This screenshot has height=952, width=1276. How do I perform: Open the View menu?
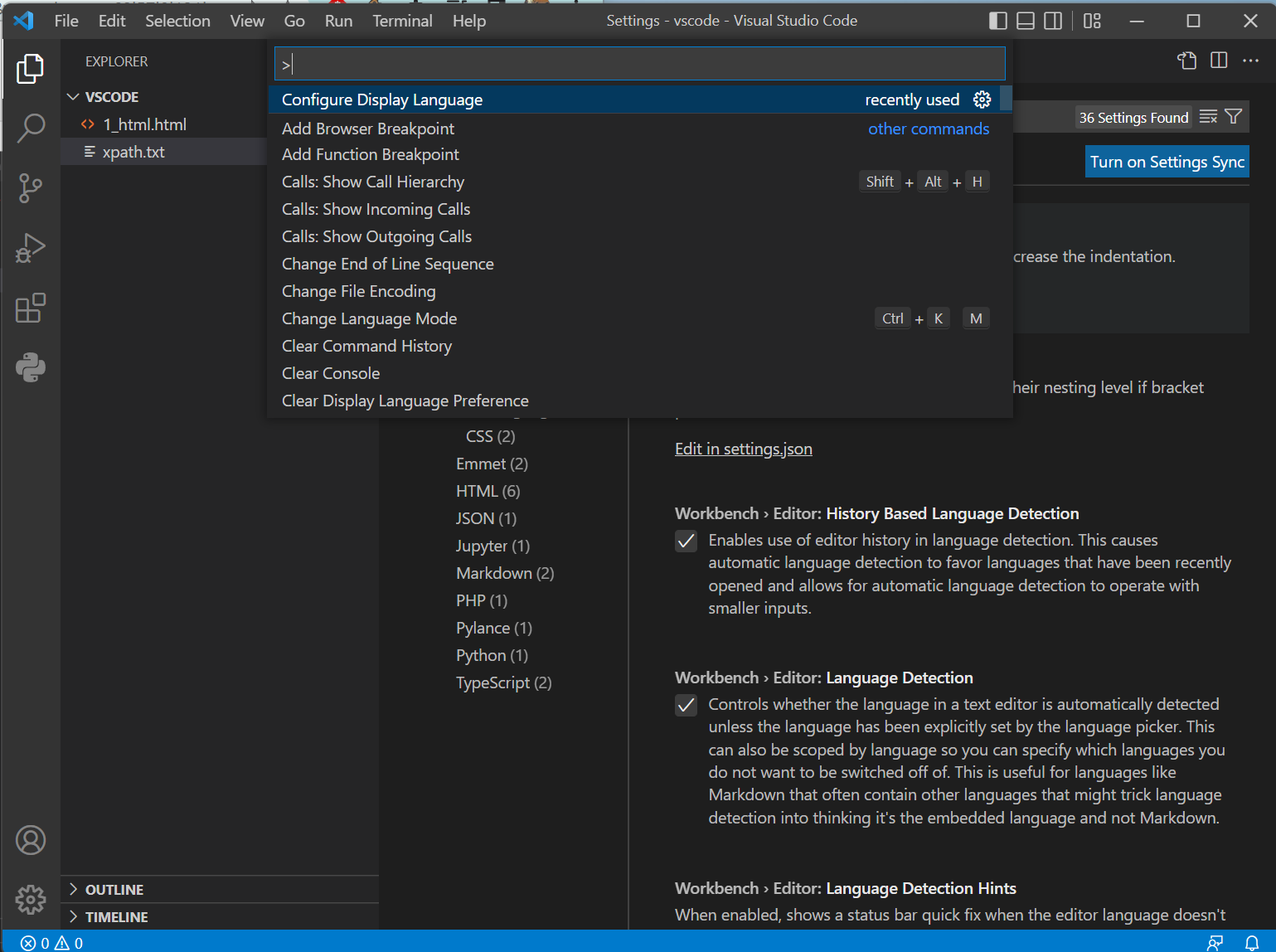click(x=247, y=21)
